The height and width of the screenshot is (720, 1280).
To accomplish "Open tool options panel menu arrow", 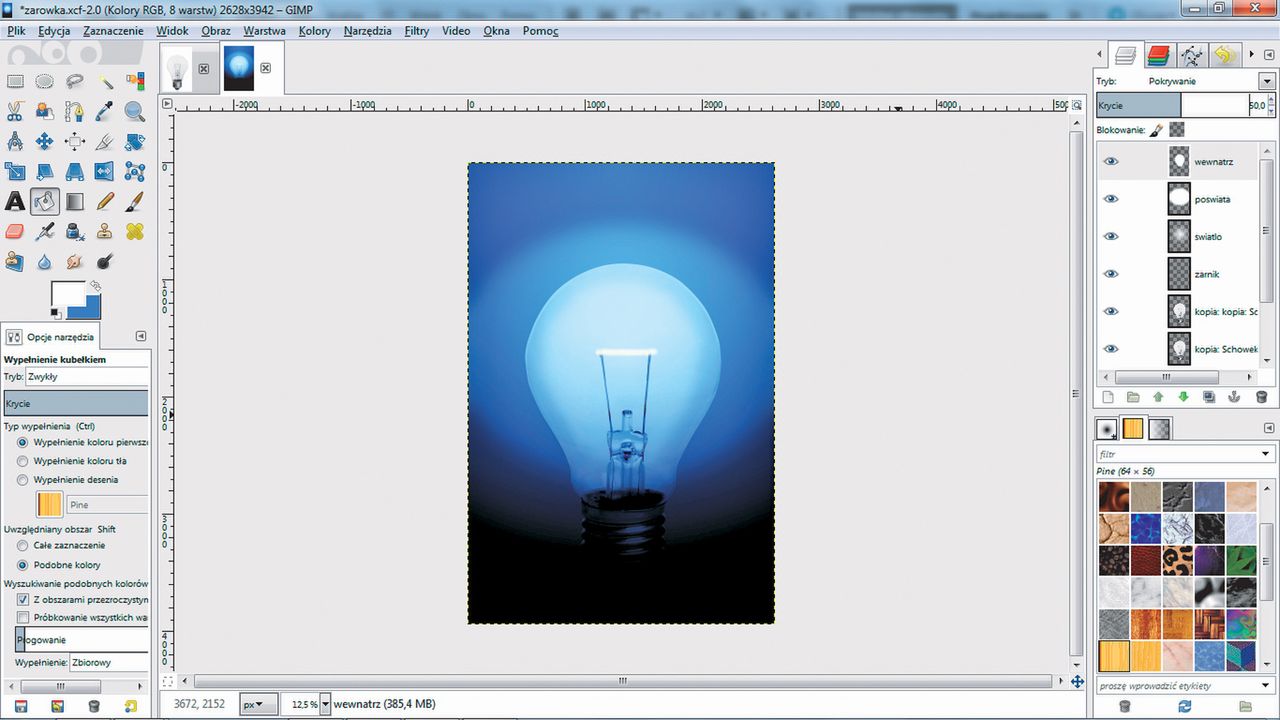I will [141, 336].
